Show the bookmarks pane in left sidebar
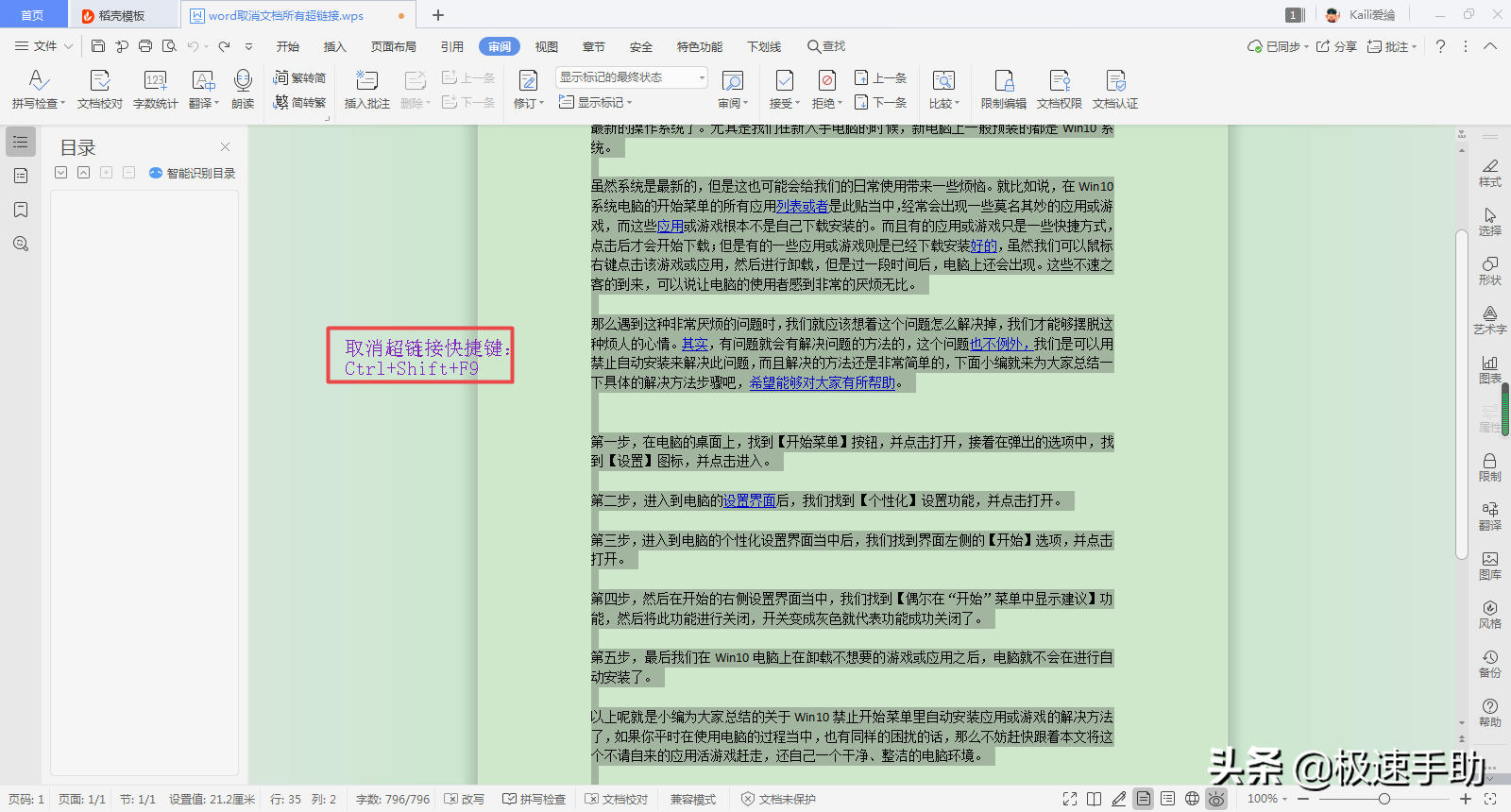This screenshot has height=812, width=1511. pos(21,210)
